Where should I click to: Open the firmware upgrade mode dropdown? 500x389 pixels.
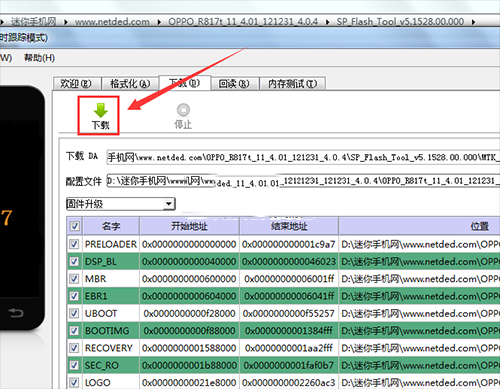tap(121, 204)
